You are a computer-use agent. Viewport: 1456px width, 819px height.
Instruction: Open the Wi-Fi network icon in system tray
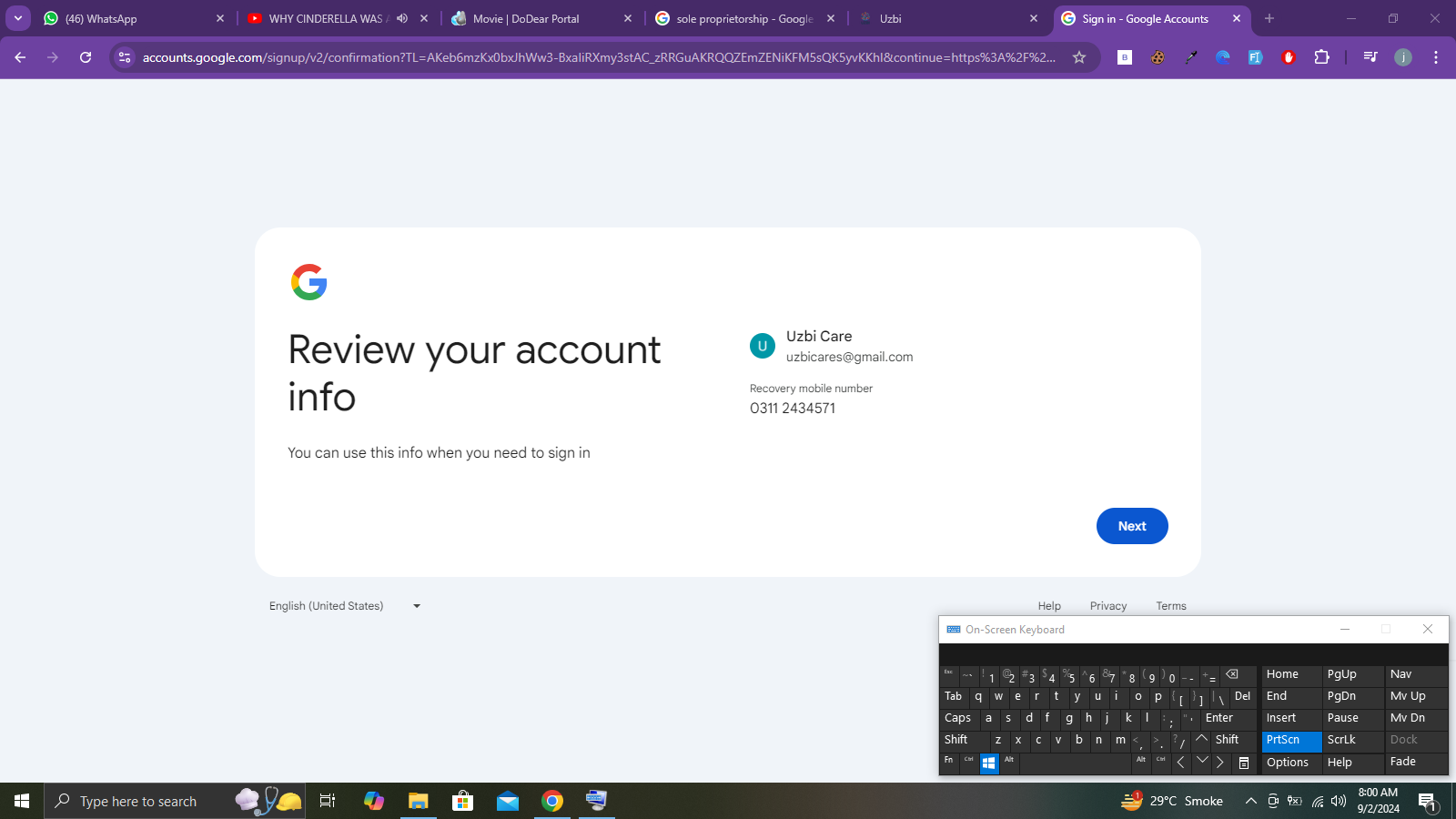point(1317,802)
